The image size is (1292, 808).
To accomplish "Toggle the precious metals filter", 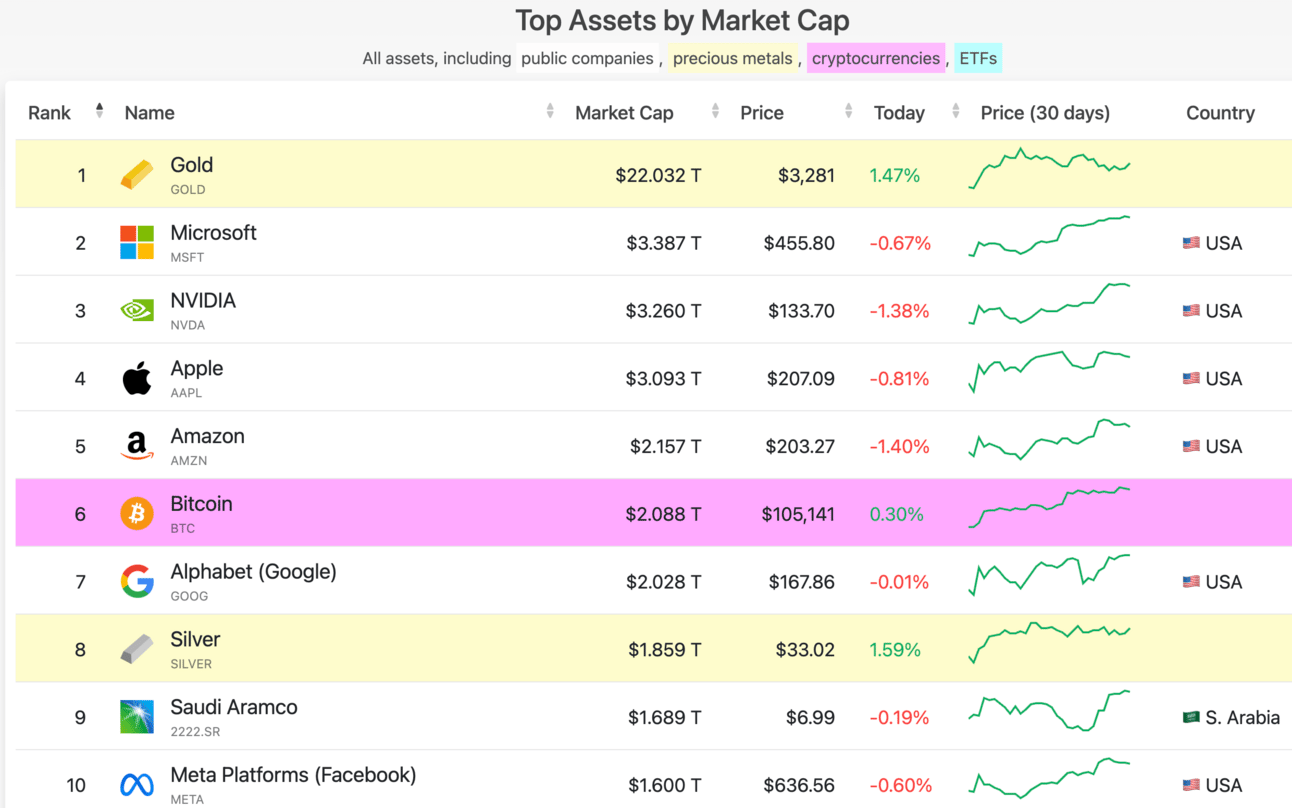I will [733, 58].
